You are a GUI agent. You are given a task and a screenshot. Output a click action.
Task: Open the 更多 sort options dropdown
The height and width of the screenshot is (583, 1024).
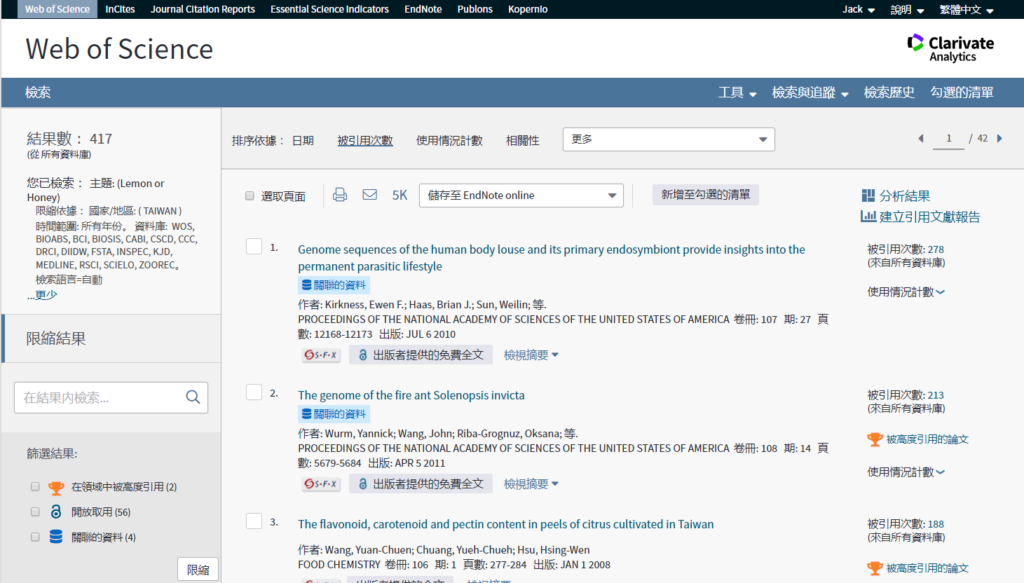(x=668, y=140)
